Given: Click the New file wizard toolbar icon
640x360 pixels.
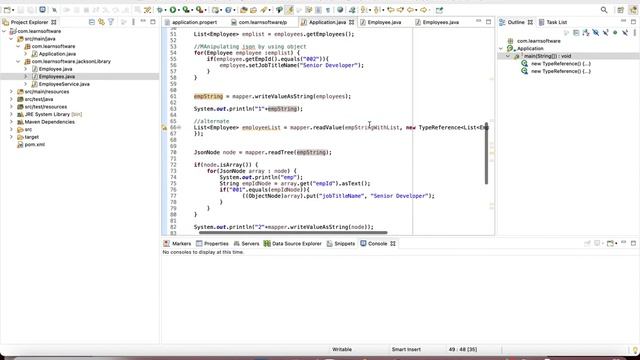Looking at the screenshot, I should (7, 10).
